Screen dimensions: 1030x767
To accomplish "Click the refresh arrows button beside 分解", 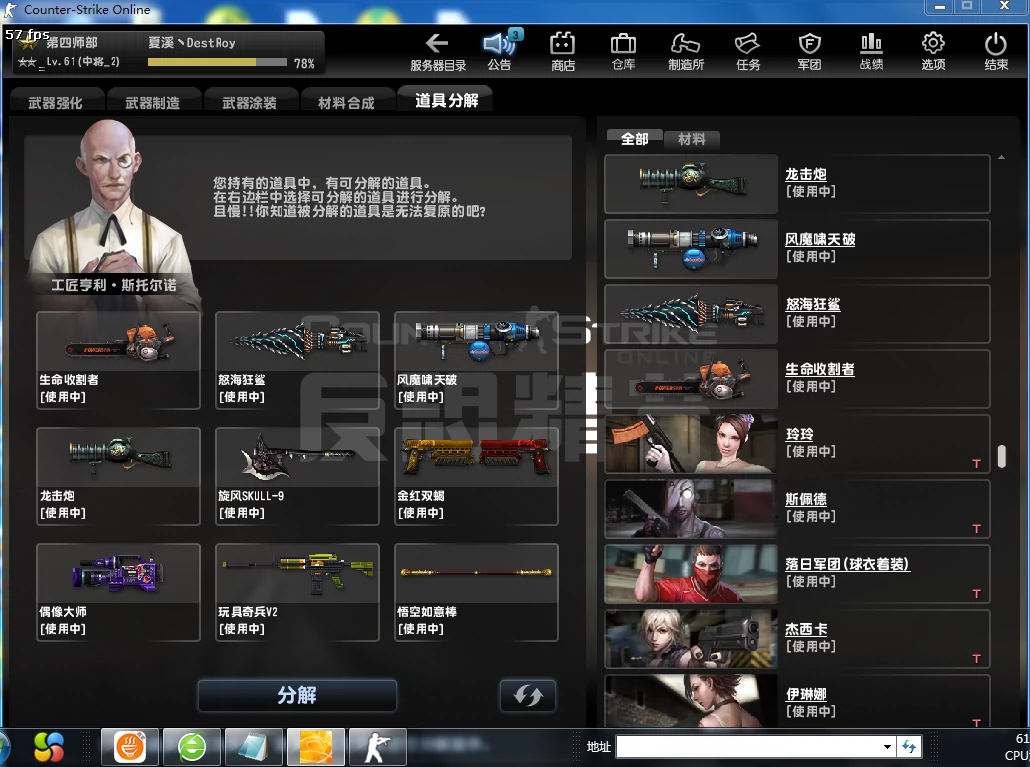I will click(x=528, y=695).
